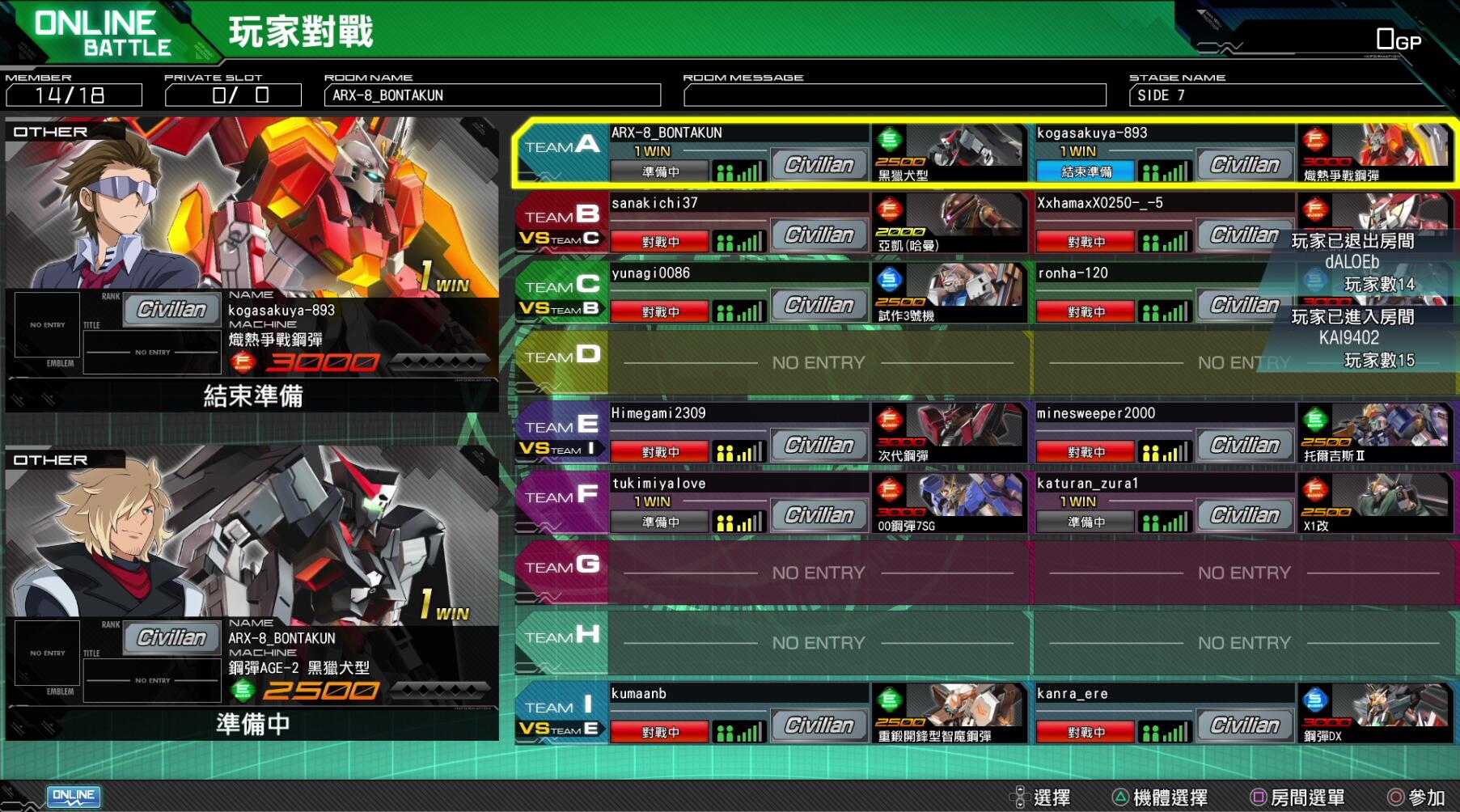Image resolution: width=1460 pixels, height=812 pixels.
Task: Click the Civilian rank badge of kumaanb
Action: [x=819, y=725]
